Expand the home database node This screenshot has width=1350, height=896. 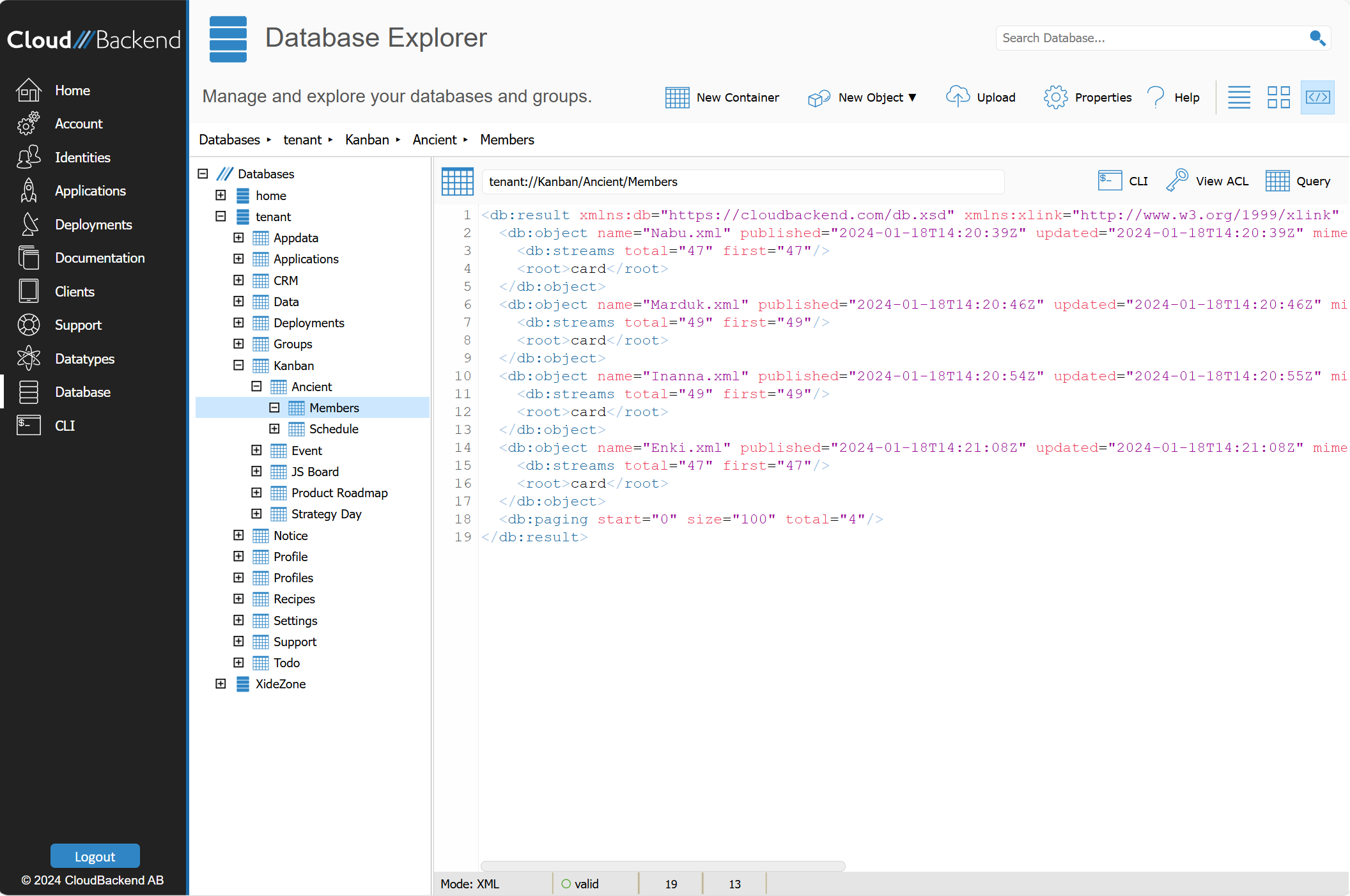coord(221,195)
